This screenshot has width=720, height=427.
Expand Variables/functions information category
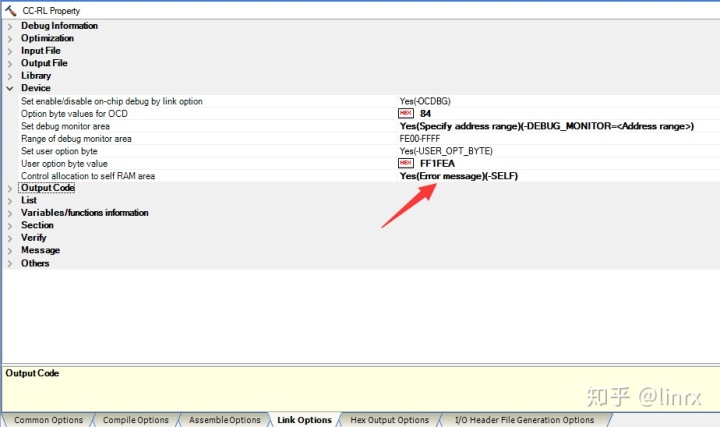point(10,213)
